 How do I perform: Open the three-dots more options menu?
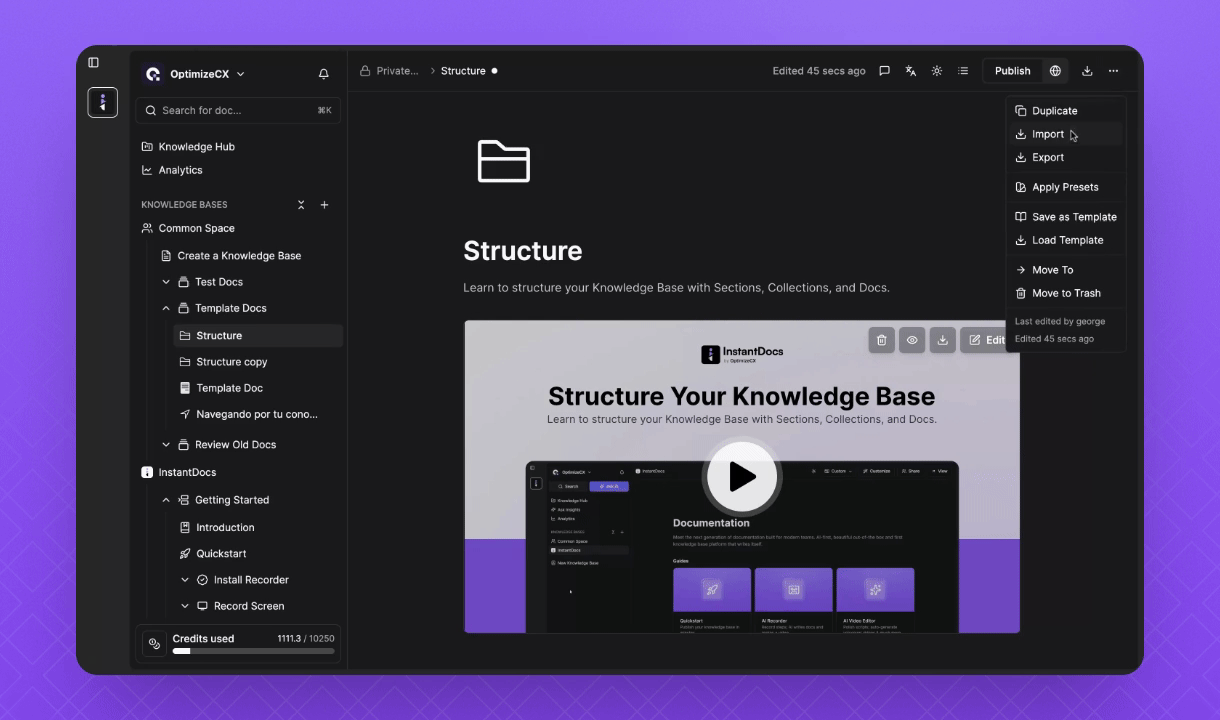click(x=1113, y=71)
